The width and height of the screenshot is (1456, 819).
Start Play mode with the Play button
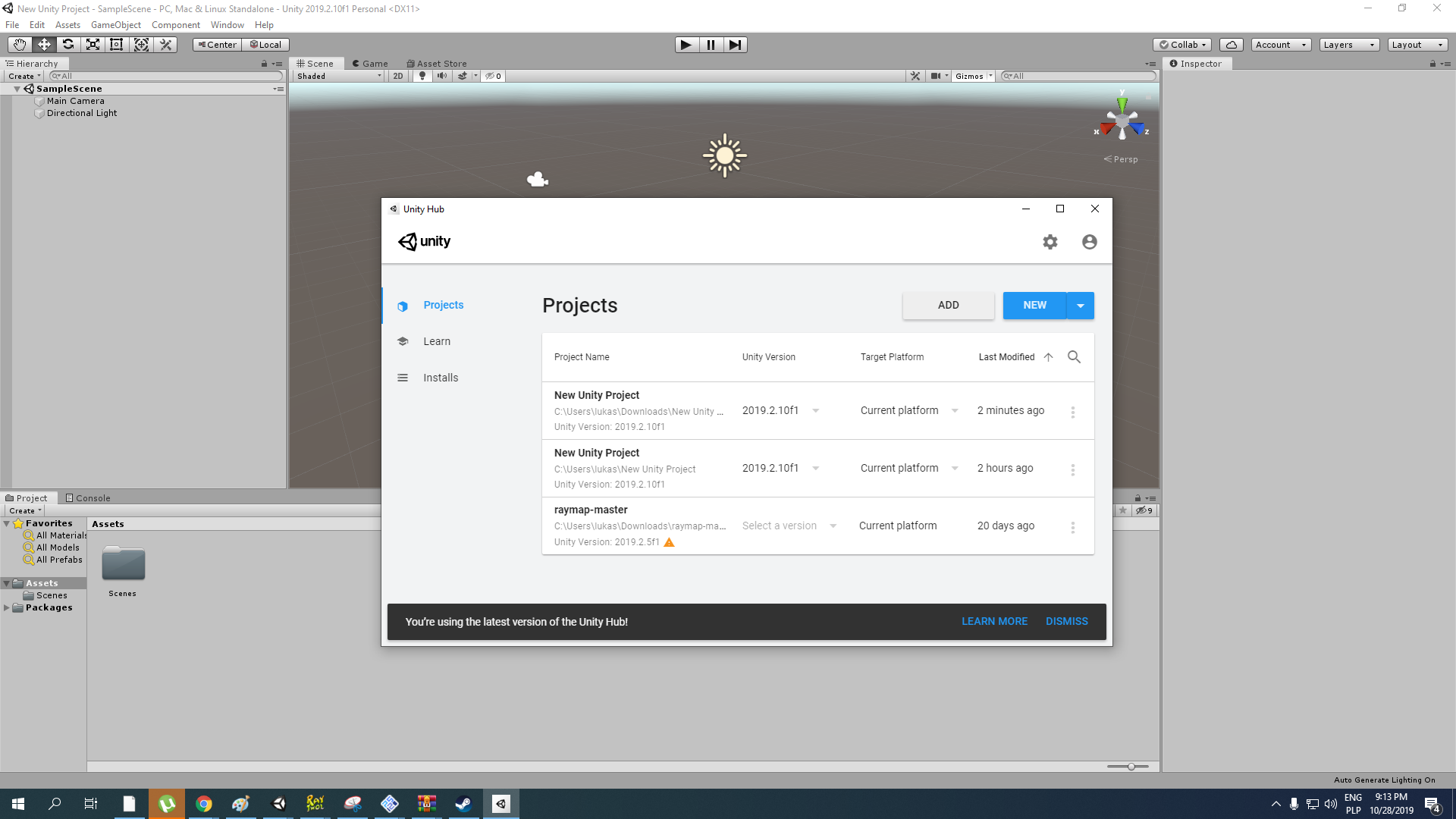pyautogui.click(x=686, y=45)
